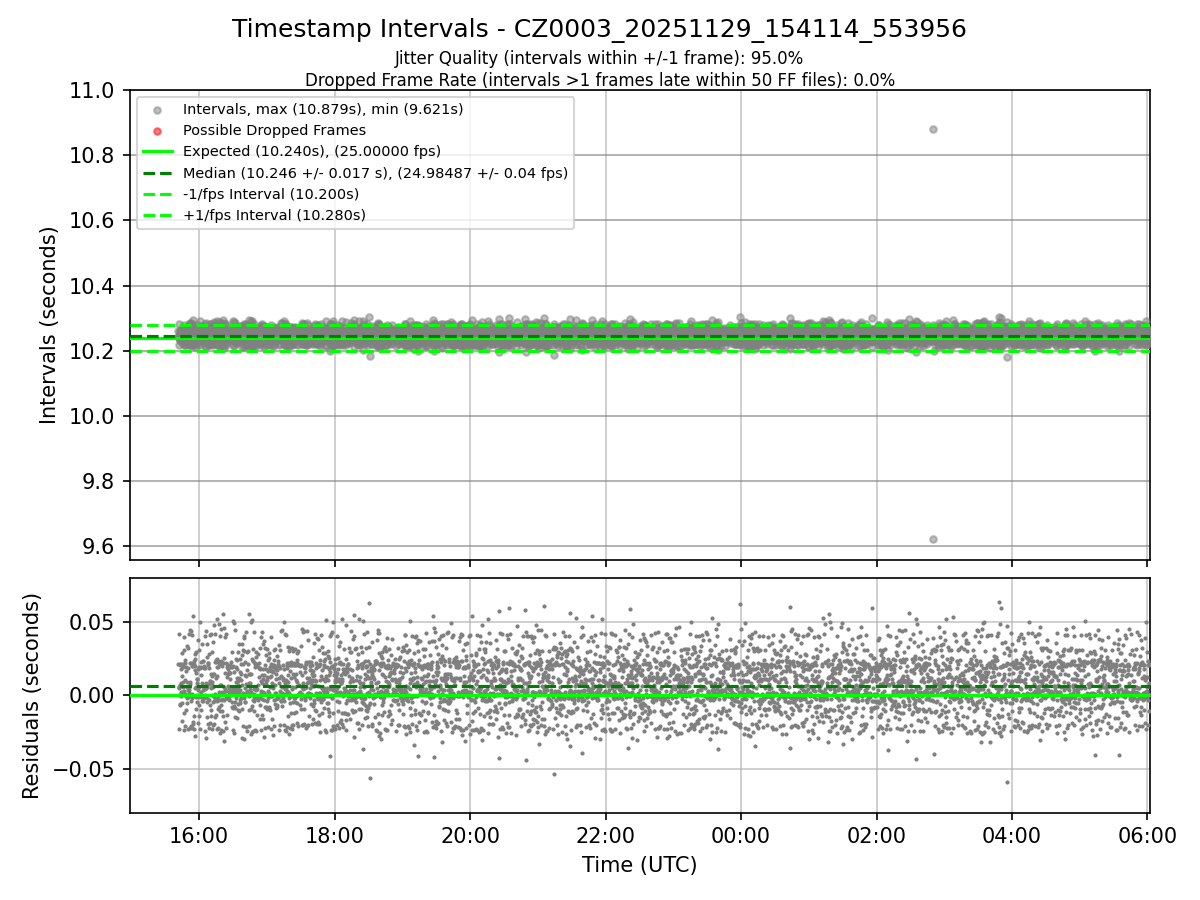Select the legend entry '-1/fps Interval (10.200s)'
The height and width of the screenshot is (900, 1200).
271,194
